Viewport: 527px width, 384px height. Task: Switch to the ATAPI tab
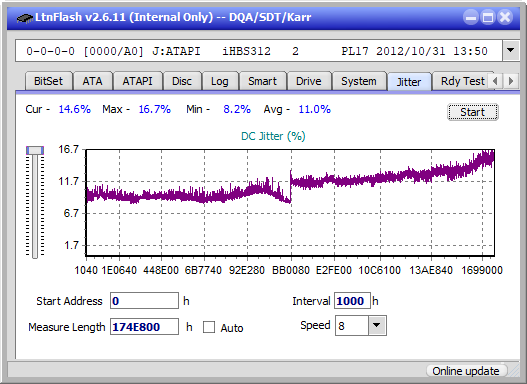(137, 81)
